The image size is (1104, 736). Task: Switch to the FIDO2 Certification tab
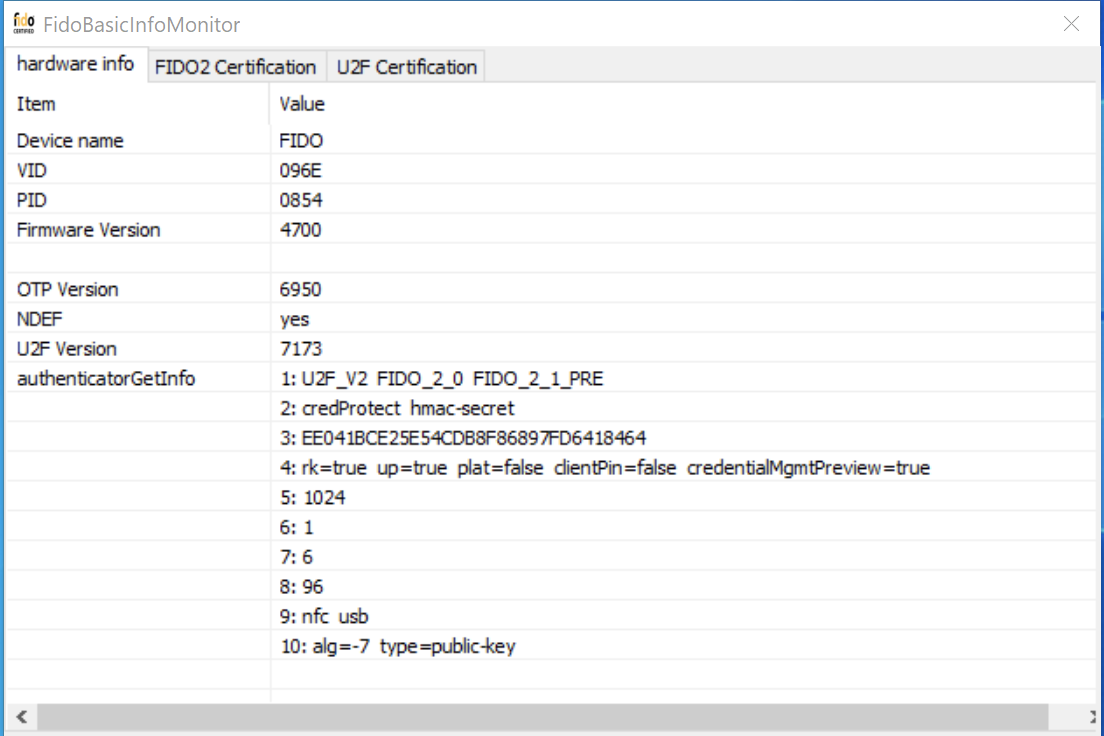(x=237, y=67)
